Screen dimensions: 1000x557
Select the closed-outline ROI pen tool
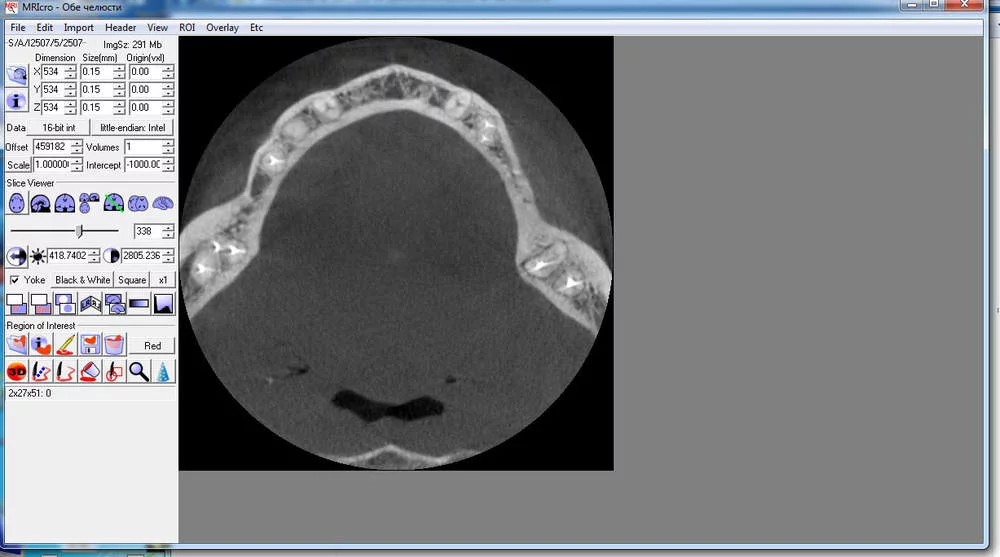pyautogui.click(x=65, y=371)
